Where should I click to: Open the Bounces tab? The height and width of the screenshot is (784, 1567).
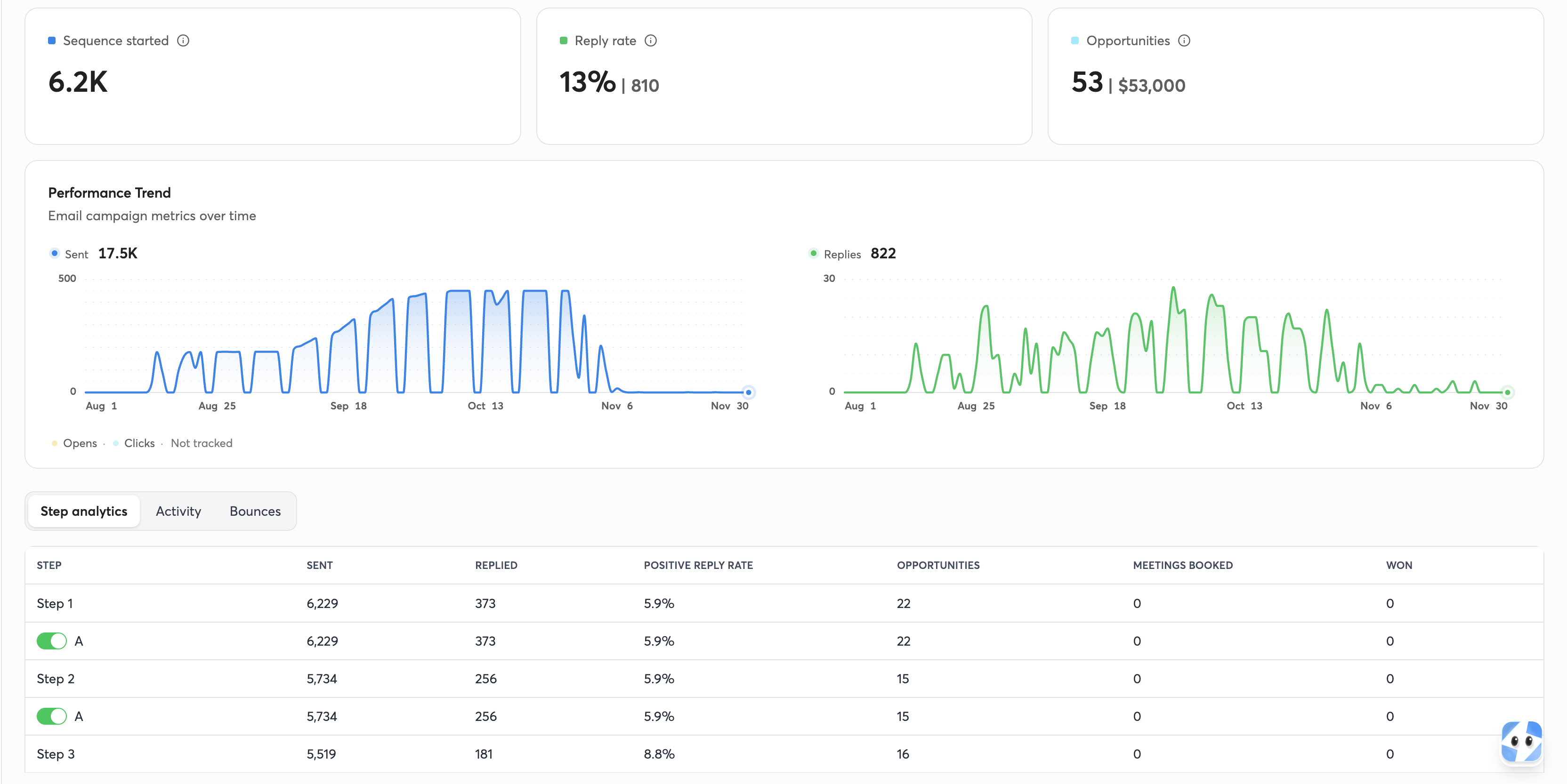[x=255, y=511]
